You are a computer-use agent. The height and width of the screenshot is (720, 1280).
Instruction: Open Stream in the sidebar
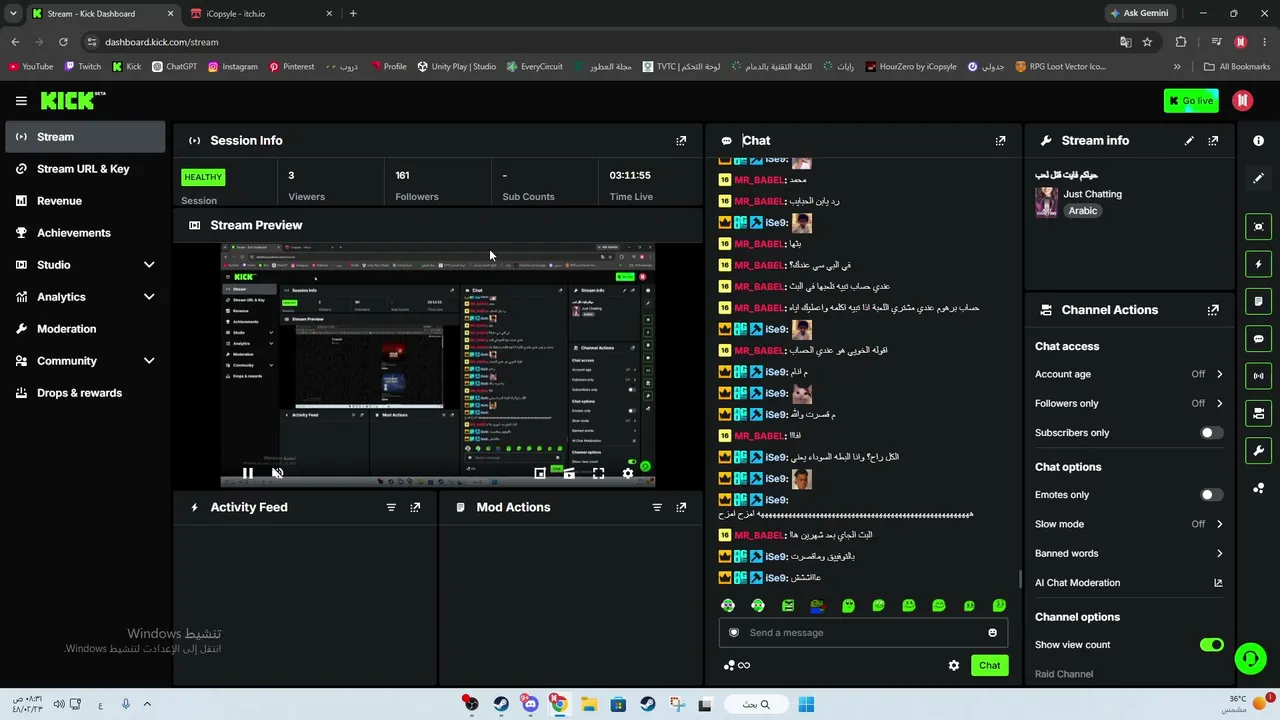coord(85,137)
